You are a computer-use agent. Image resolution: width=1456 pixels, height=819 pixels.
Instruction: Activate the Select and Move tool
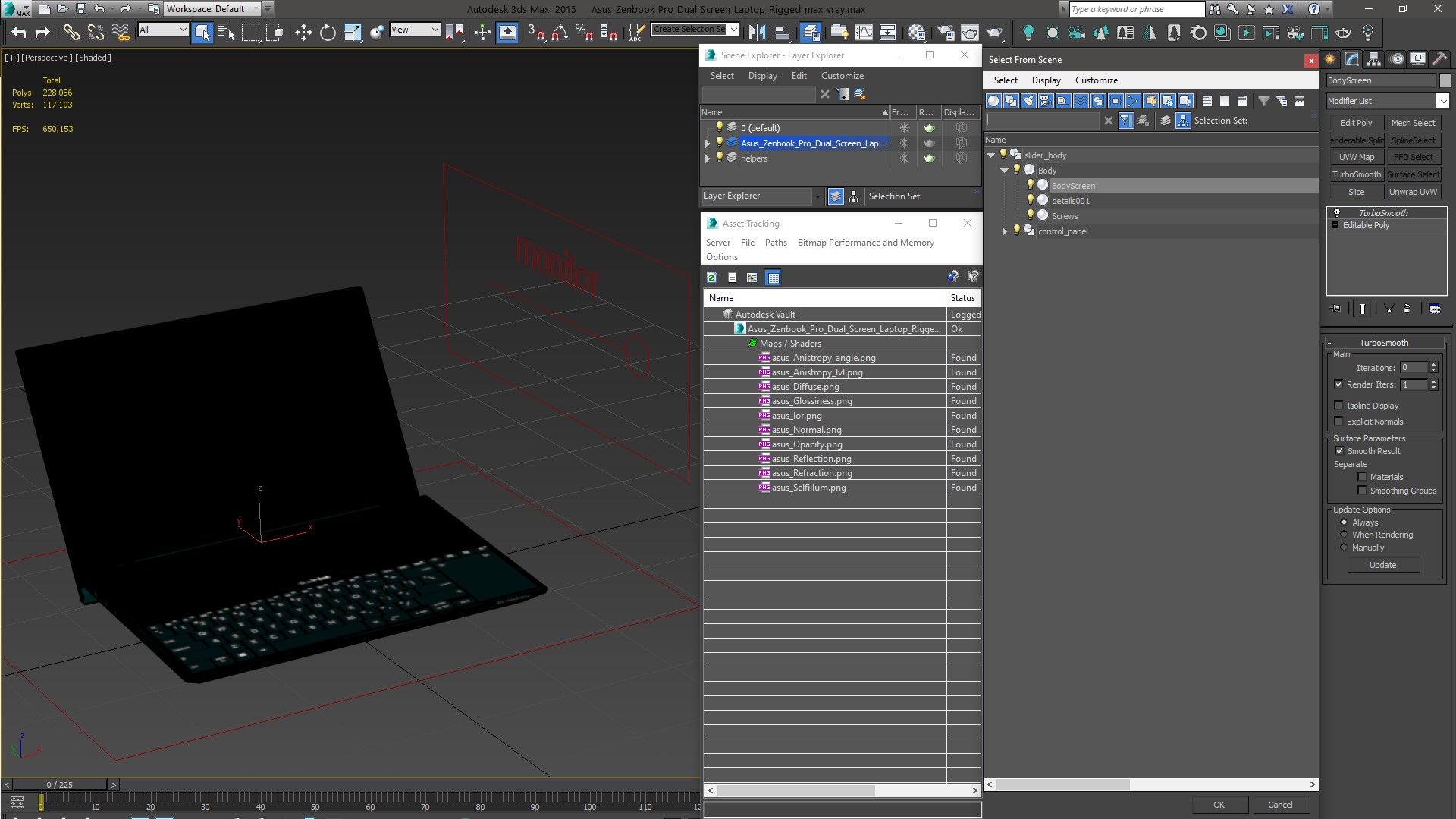tap(303, 32)
